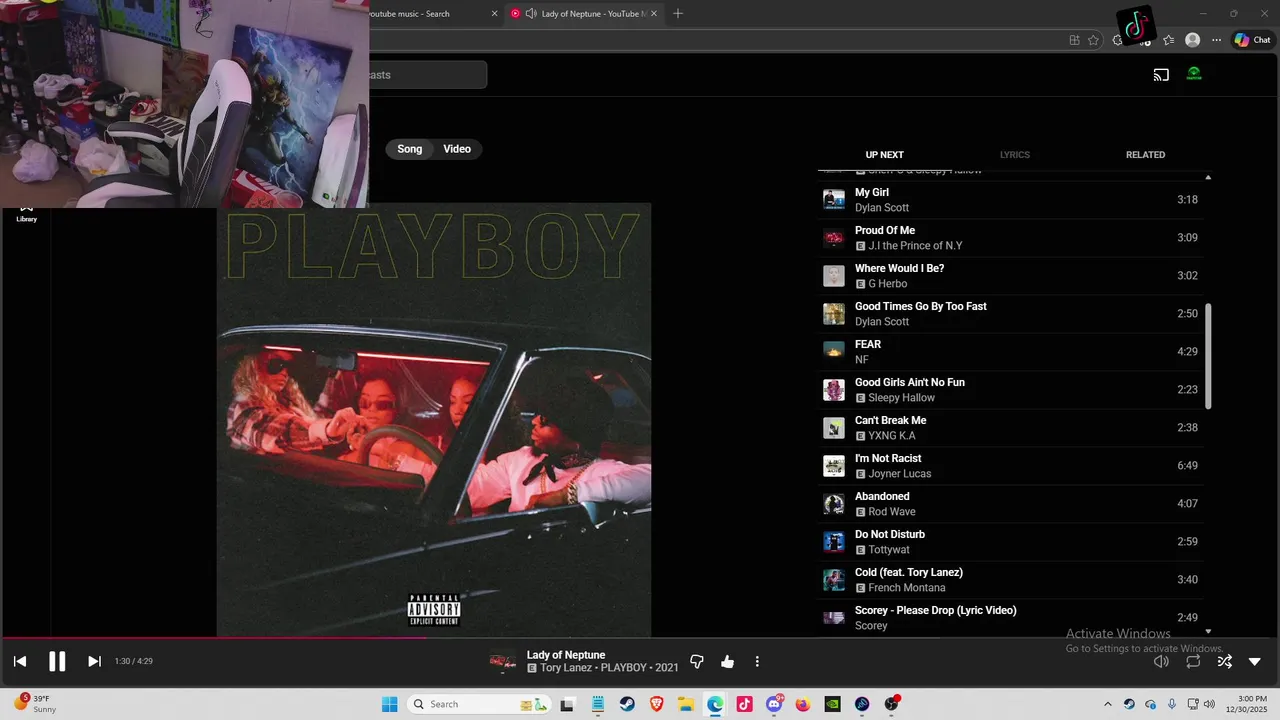
Task: Click the Abandoned album thumbnail
Action: pos(834,504)
